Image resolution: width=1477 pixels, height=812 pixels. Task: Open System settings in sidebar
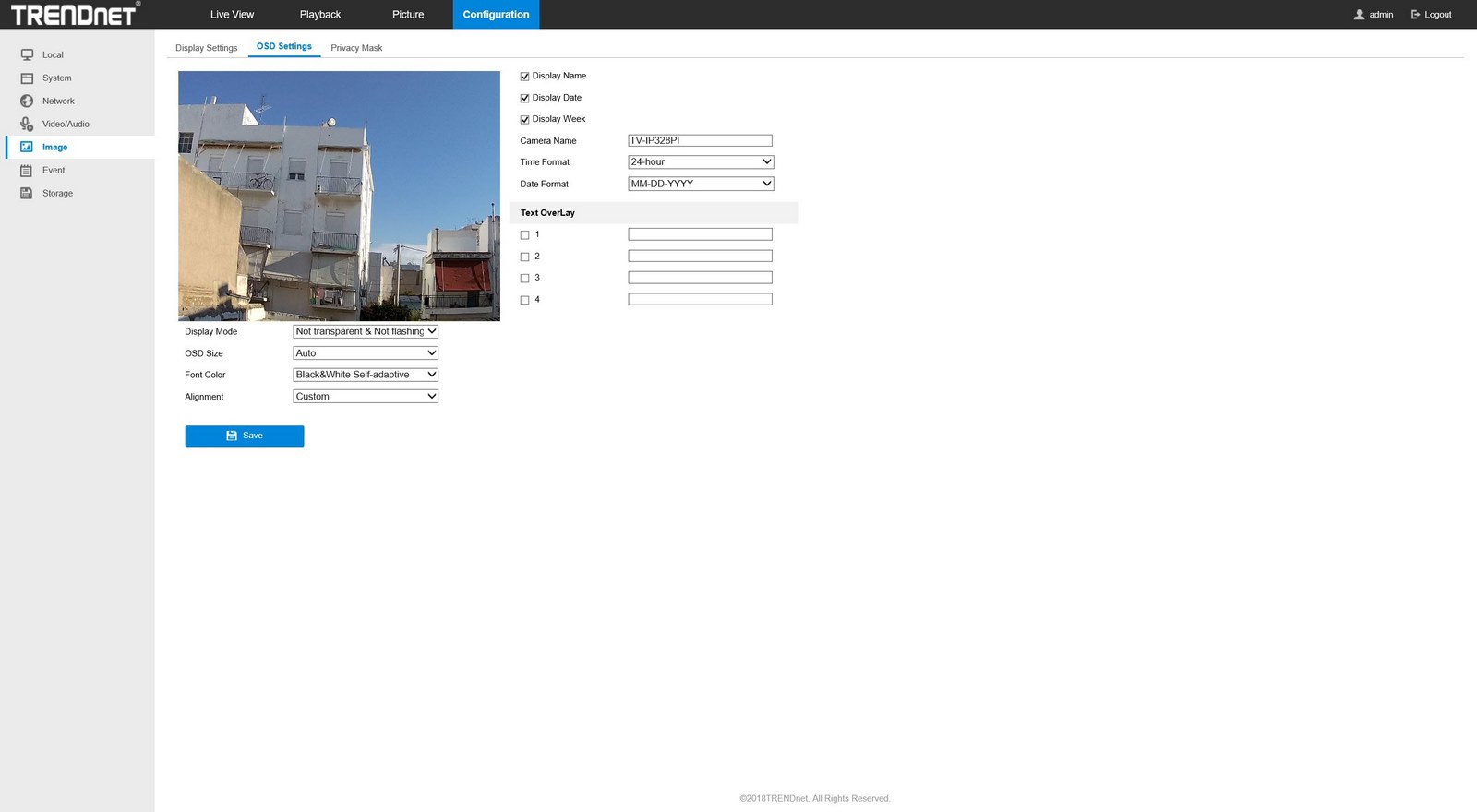[57, 78]
